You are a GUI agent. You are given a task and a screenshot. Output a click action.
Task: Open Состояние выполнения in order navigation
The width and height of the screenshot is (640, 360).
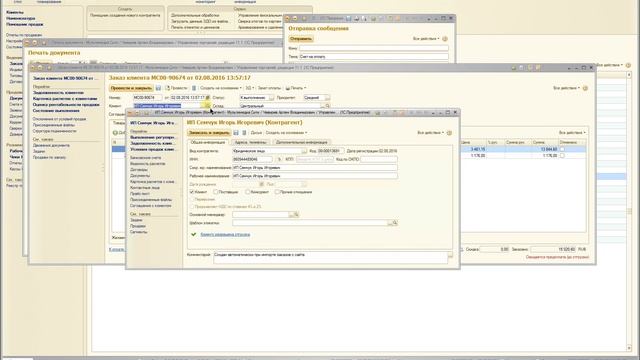point(56,111)
